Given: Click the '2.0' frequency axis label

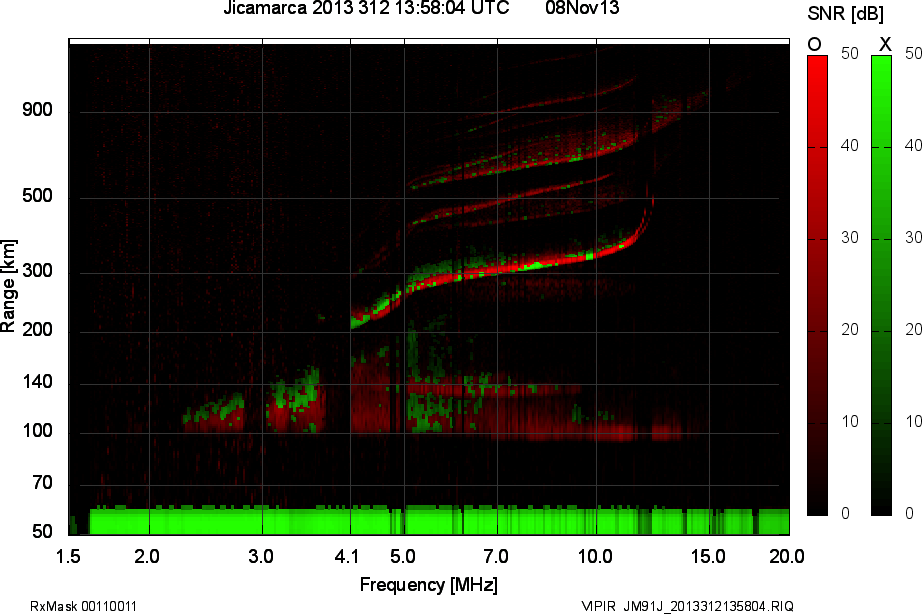Looking at the screenshot, I should [x=146, y=556].
